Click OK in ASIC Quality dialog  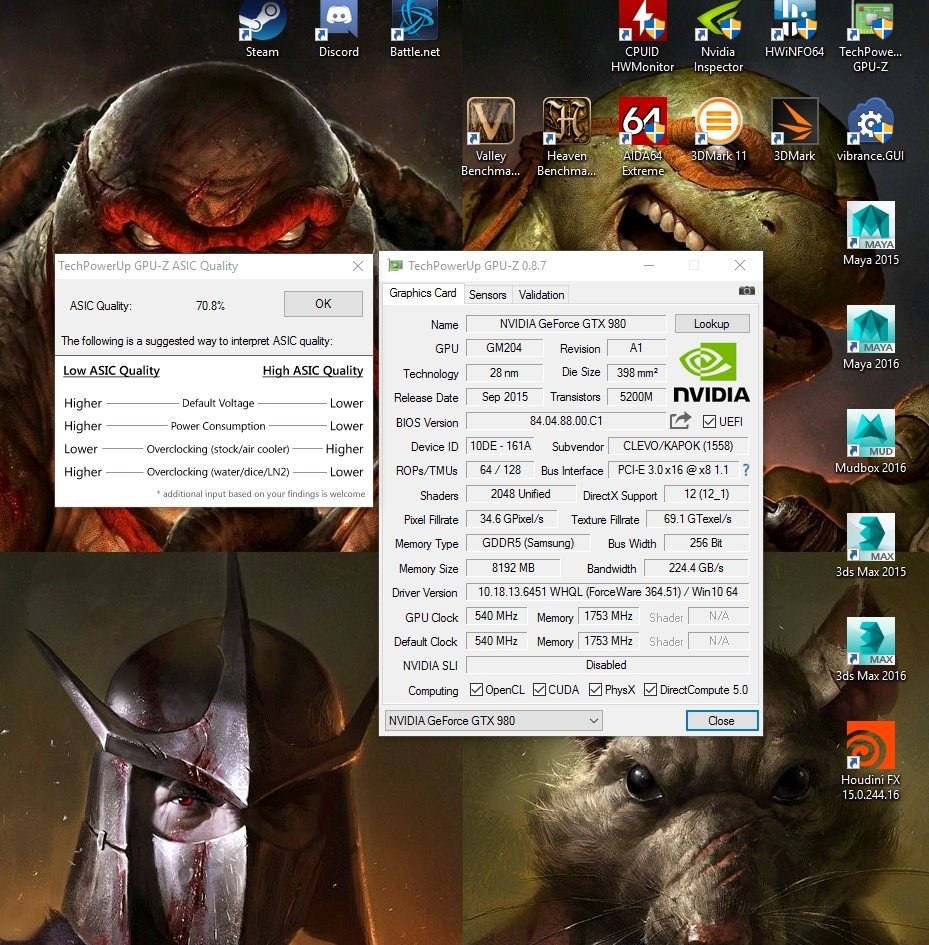coord(323,304)
